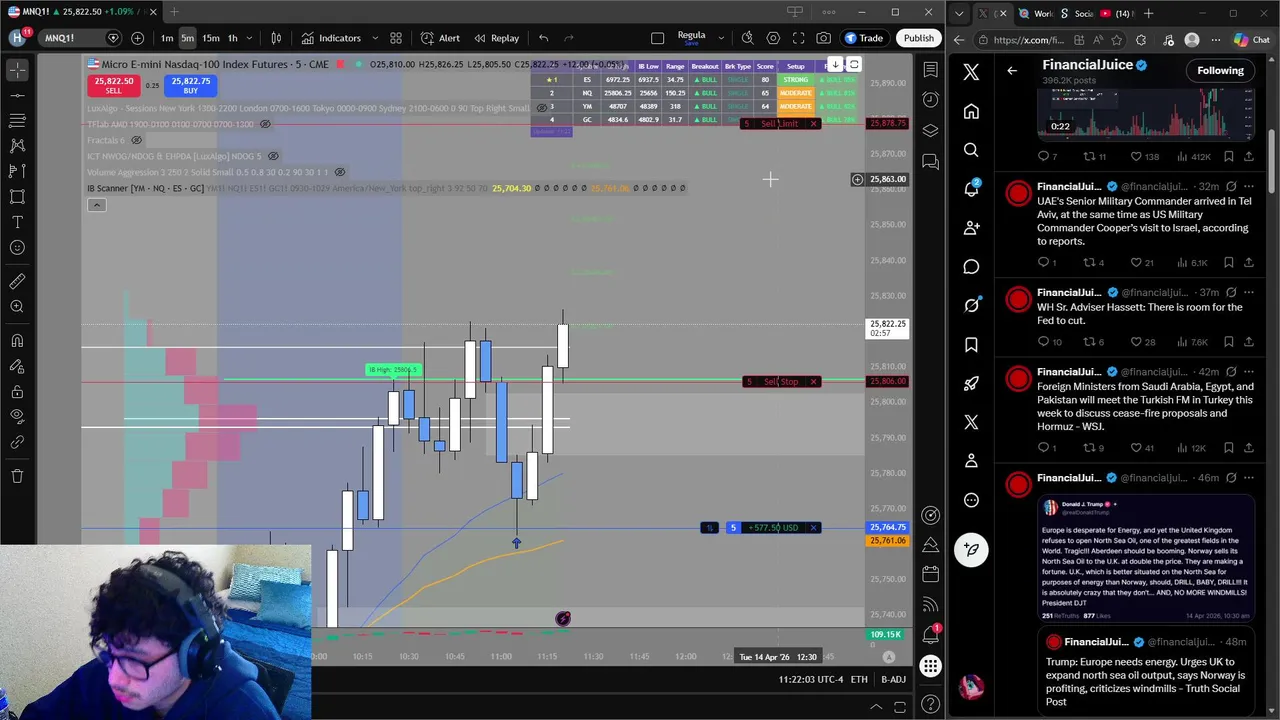Expand the bottom panel chevron
The height and width of the screenshot is (720, 1280).
click(x=876, y=707)
